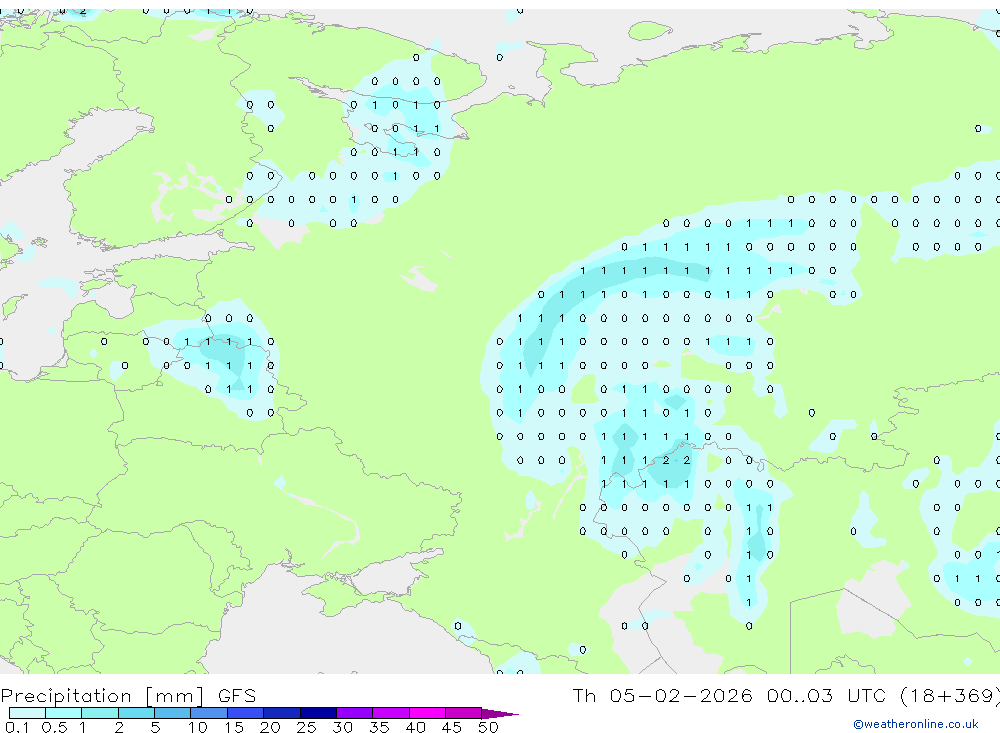
Task: Click the 'Precipitation [mm] GFS' title text
Action: pyautogui.click(x=128, y=696)
